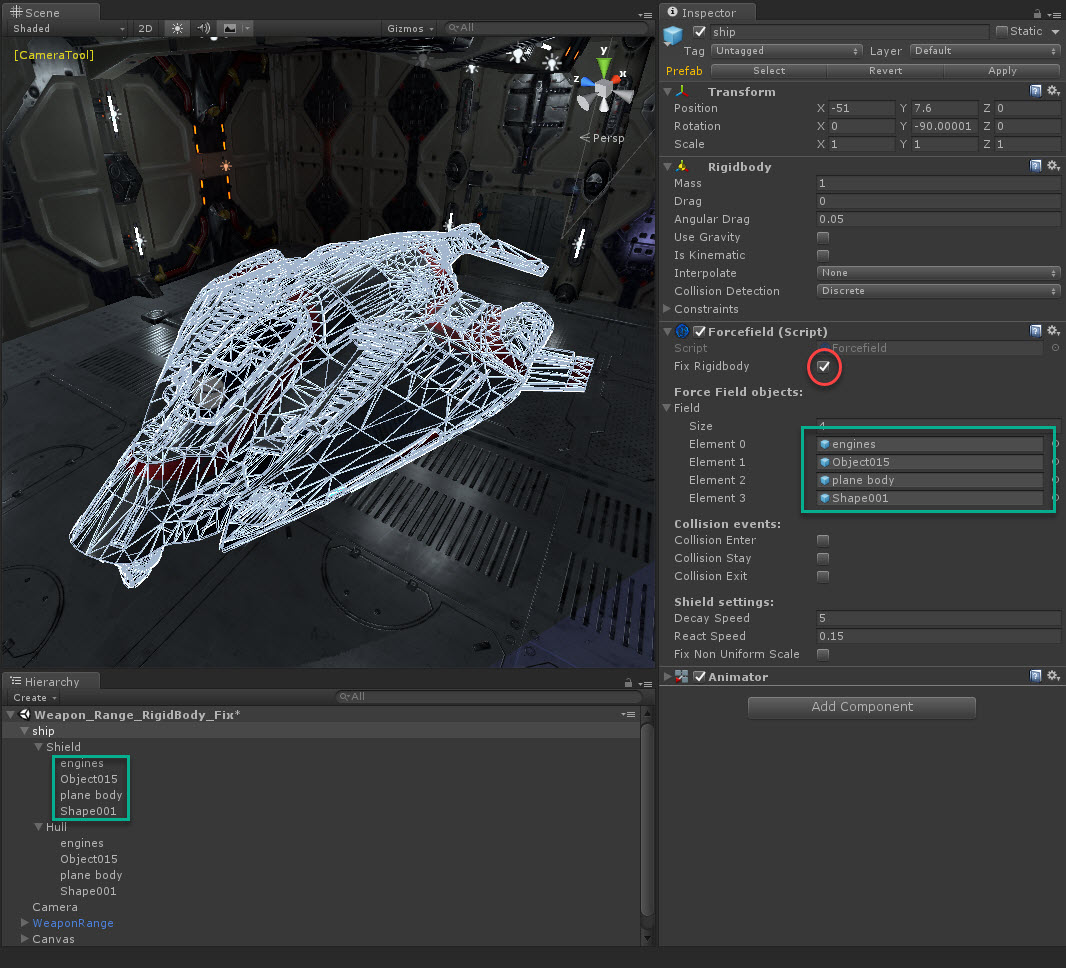Open Forcefield script gear menu
This screenshot has width=1066, height=968.
coord(1053,331)
